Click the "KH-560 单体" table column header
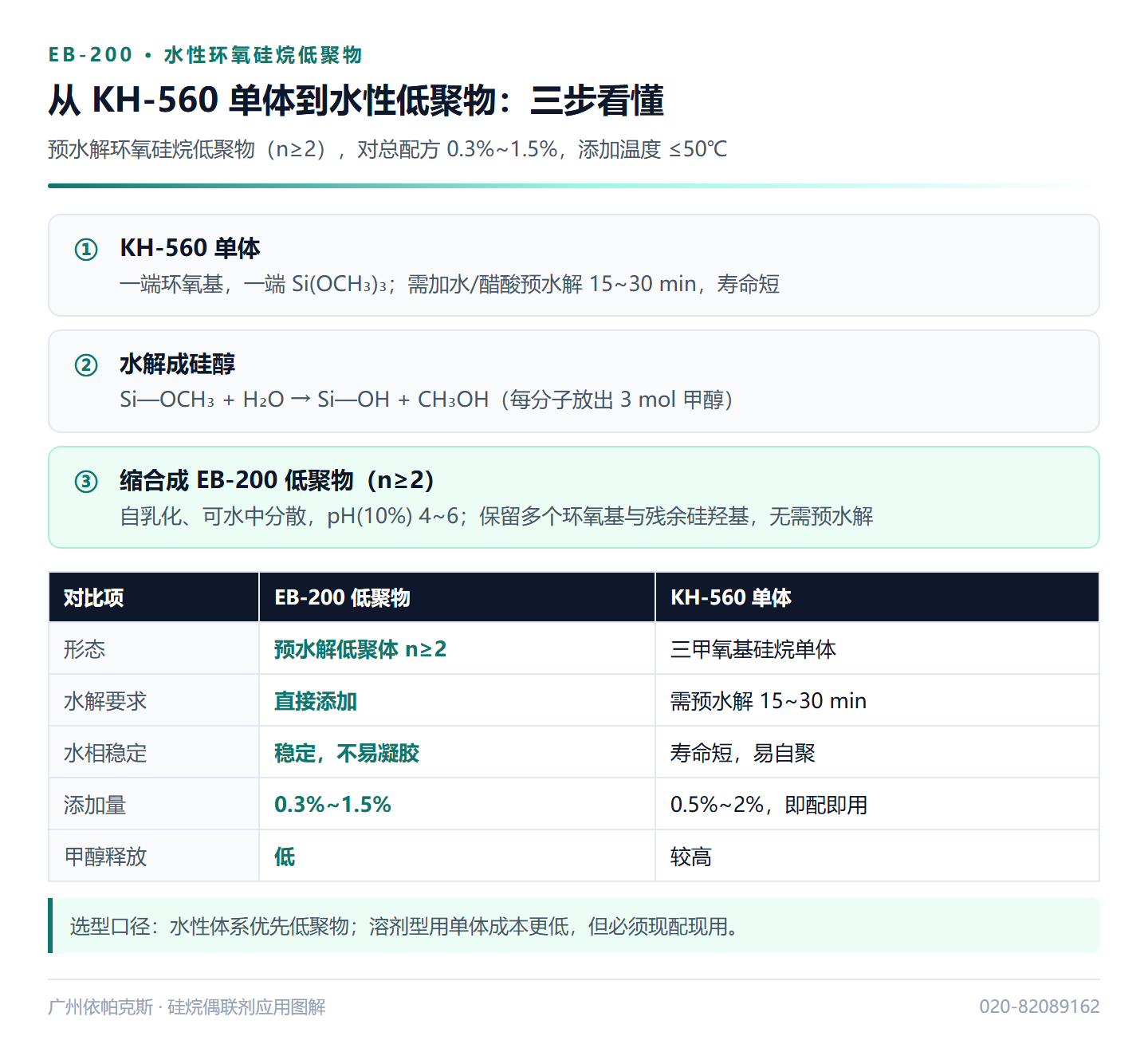Screen dimensions: 1148x1040 click(x=877, y=597)
